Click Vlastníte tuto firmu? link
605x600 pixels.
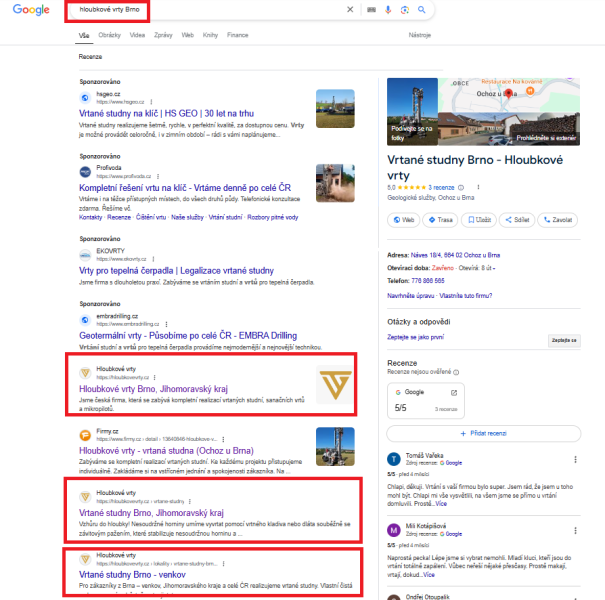(x=466, y=296)
